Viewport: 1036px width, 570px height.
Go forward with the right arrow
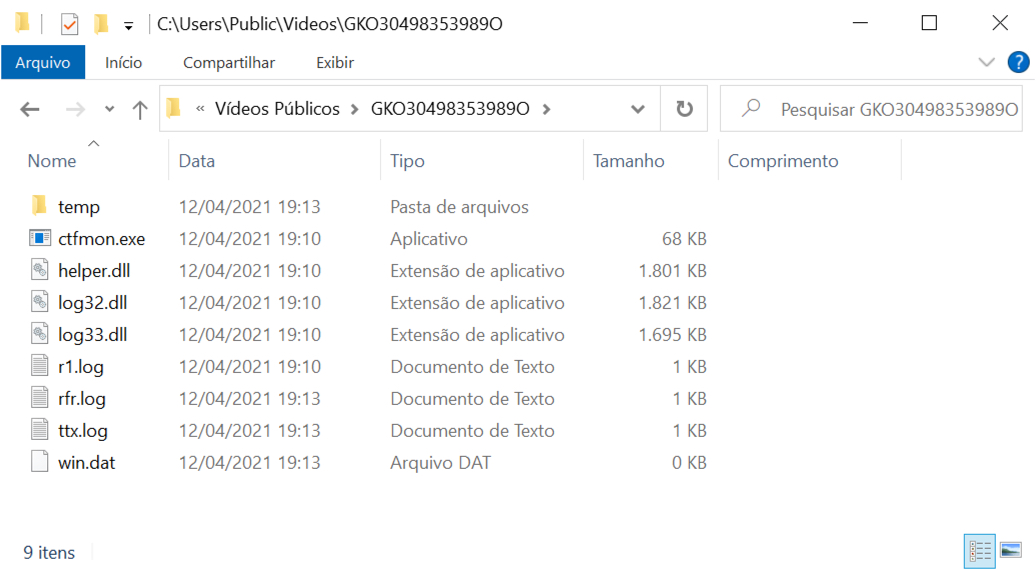(x=75, y=109)
